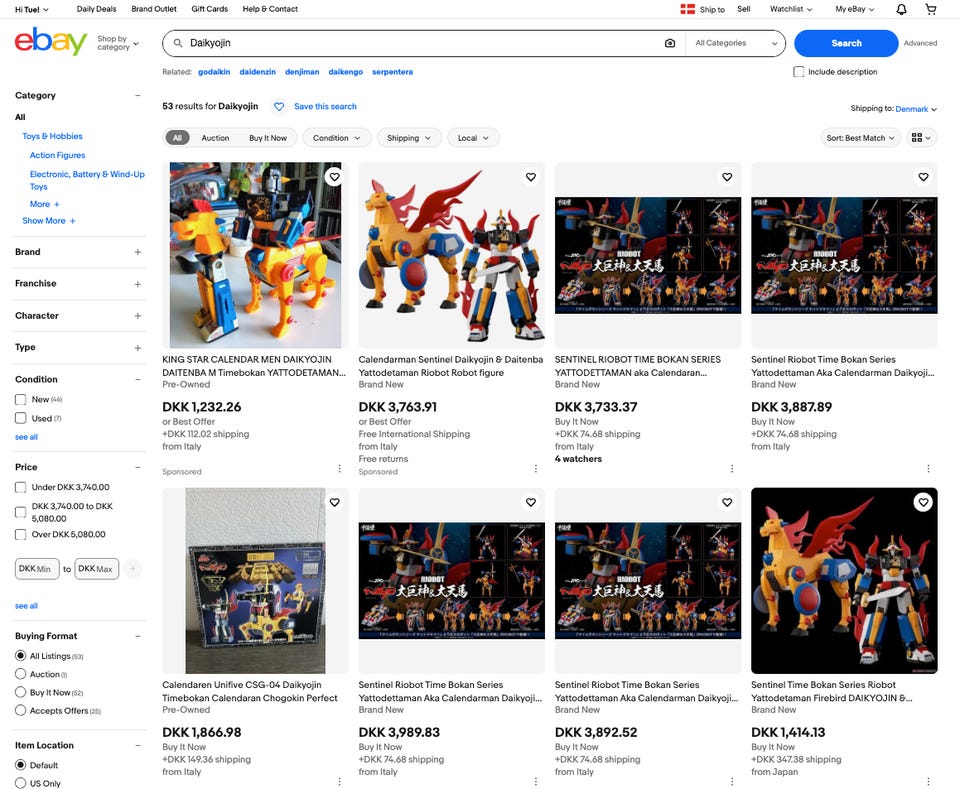Open the Shipping filter dropdown
This screenshot has height=789, width=960.
coord(408,138)
